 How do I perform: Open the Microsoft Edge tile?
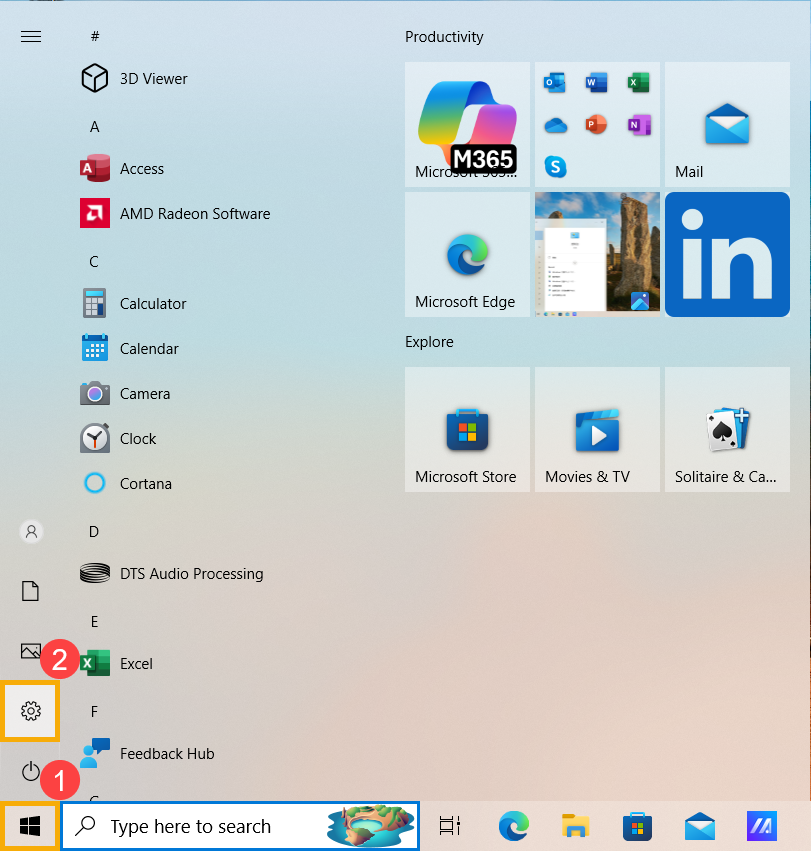pos(467,255)
